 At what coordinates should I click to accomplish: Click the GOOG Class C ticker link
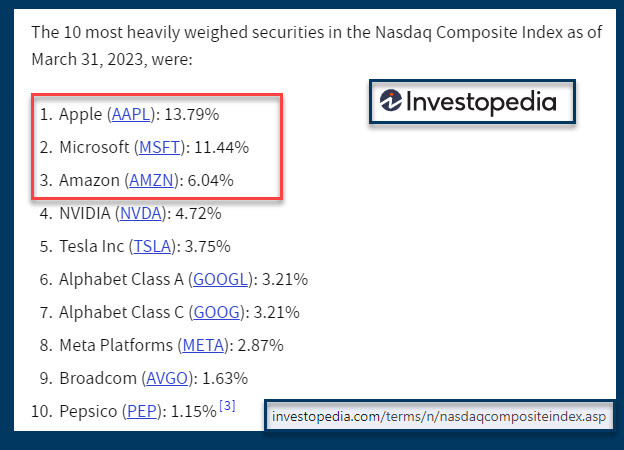tap(217, 312)
